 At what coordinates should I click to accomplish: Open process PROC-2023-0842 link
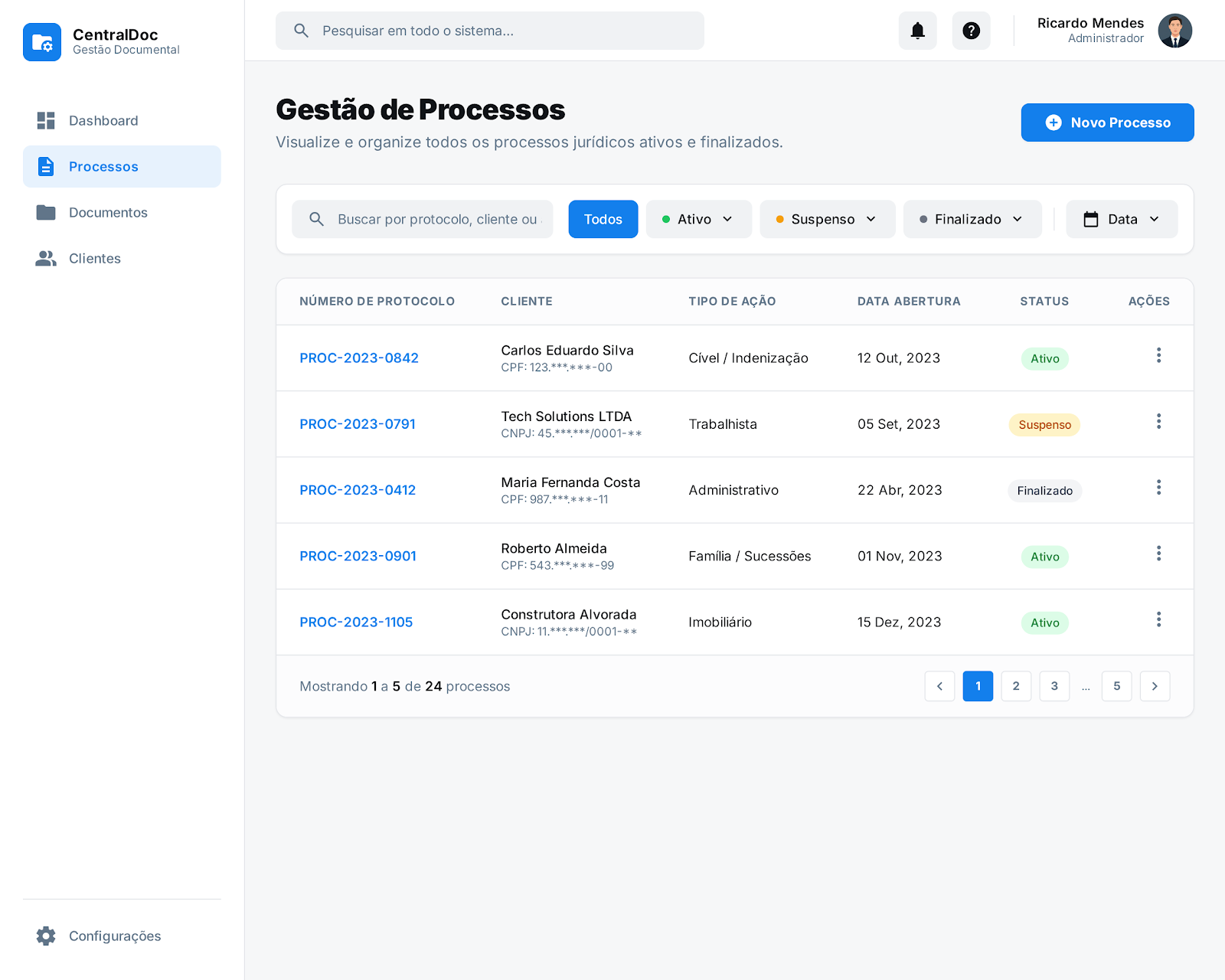tap(358, 358)
